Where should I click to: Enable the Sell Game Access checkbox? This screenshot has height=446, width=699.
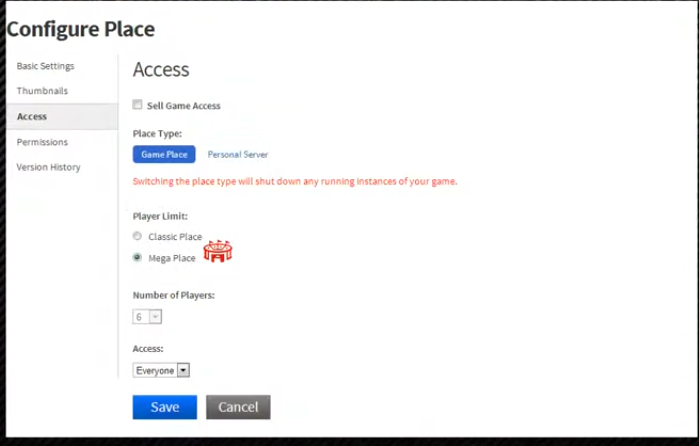click(x=138, y=105)
